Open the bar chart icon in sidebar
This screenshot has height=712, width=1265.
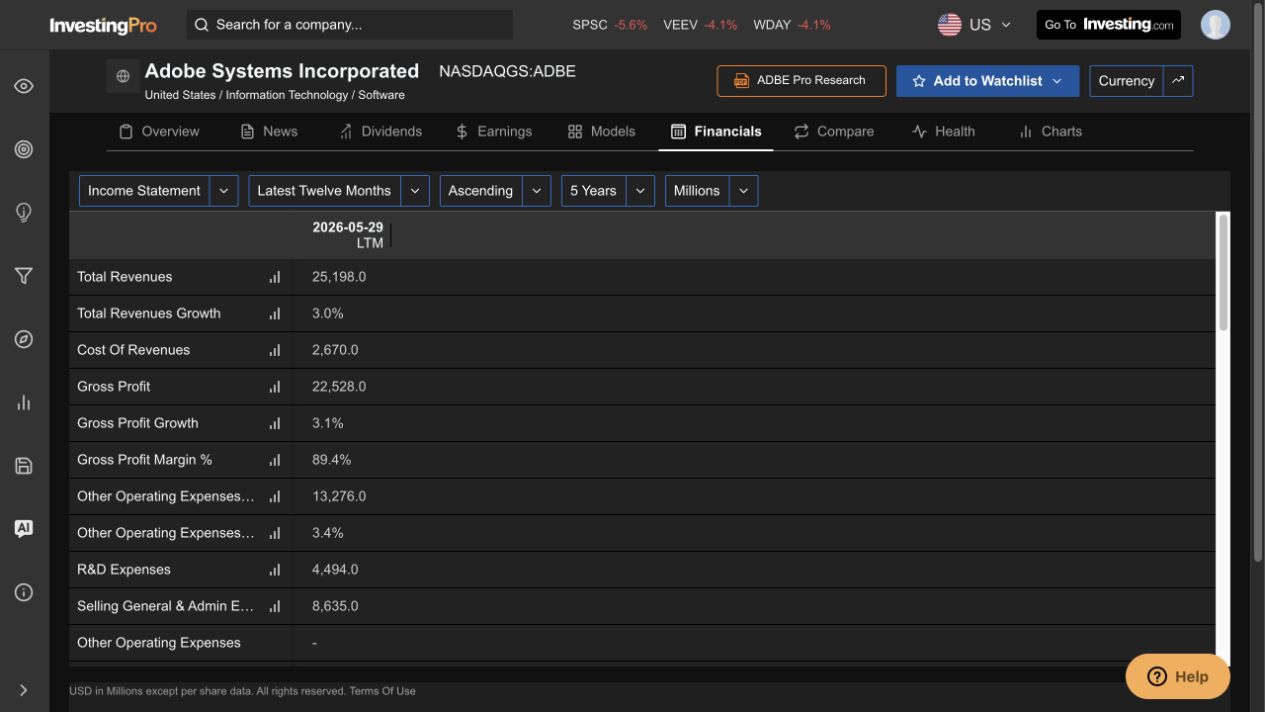tap(24, 402)
